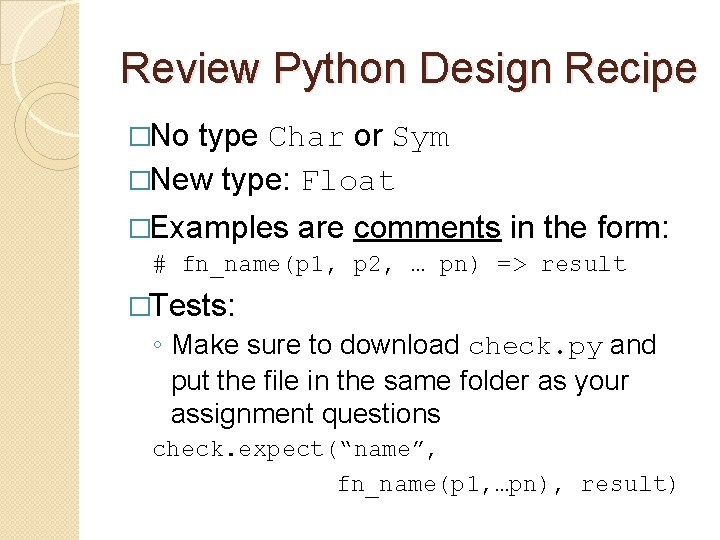
Task: Select the "check.py" filename text
Action: (x=535, y=347)
